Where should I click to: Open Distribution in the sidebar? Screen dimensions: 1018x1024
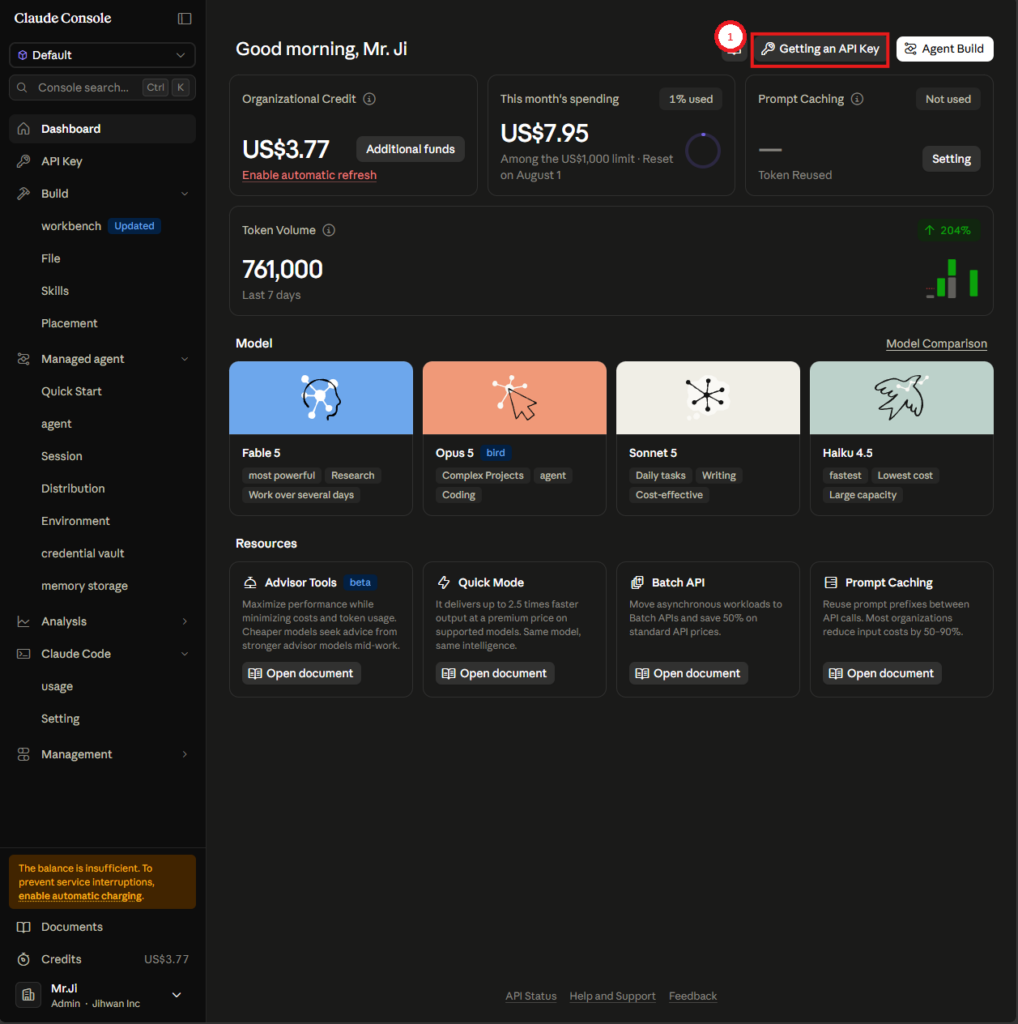coord(73,488)
